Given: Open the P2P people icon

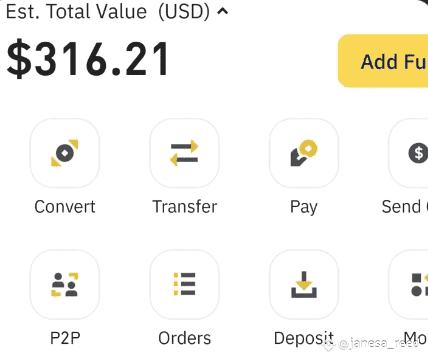Looking at the screenshot, I should (x=65, y=284).
